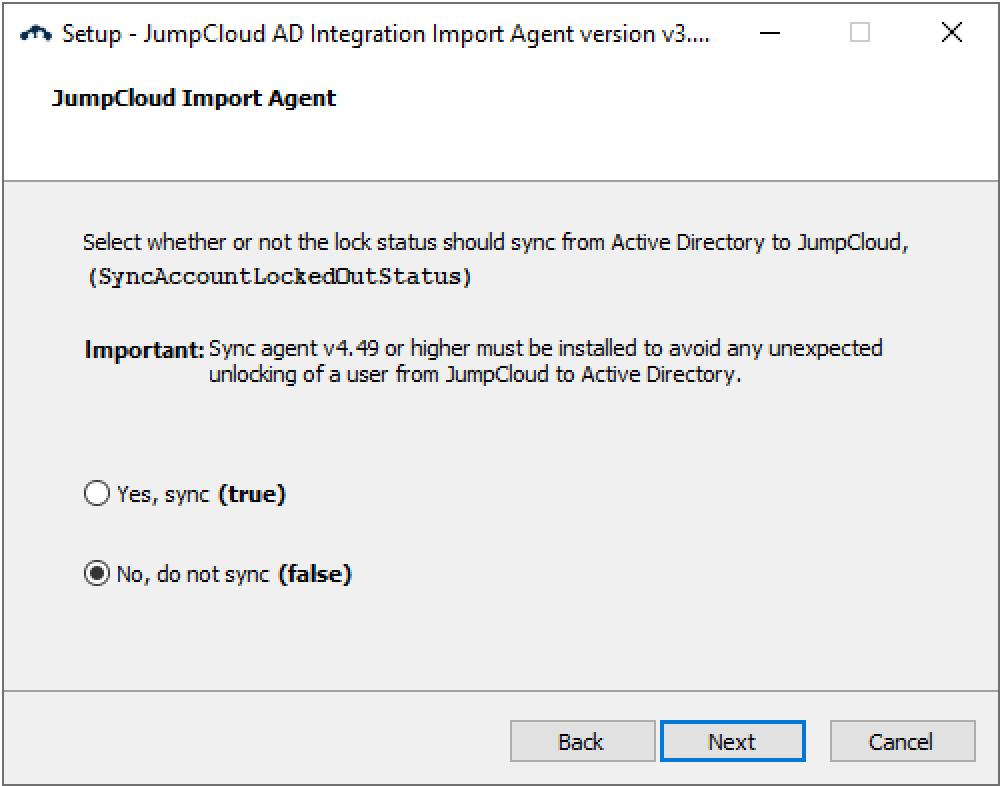Viewport: 1000px width, 786px height.
Task: Click the "Sync agent v4.49 or higher" note
Action: (x=545, y=348)
